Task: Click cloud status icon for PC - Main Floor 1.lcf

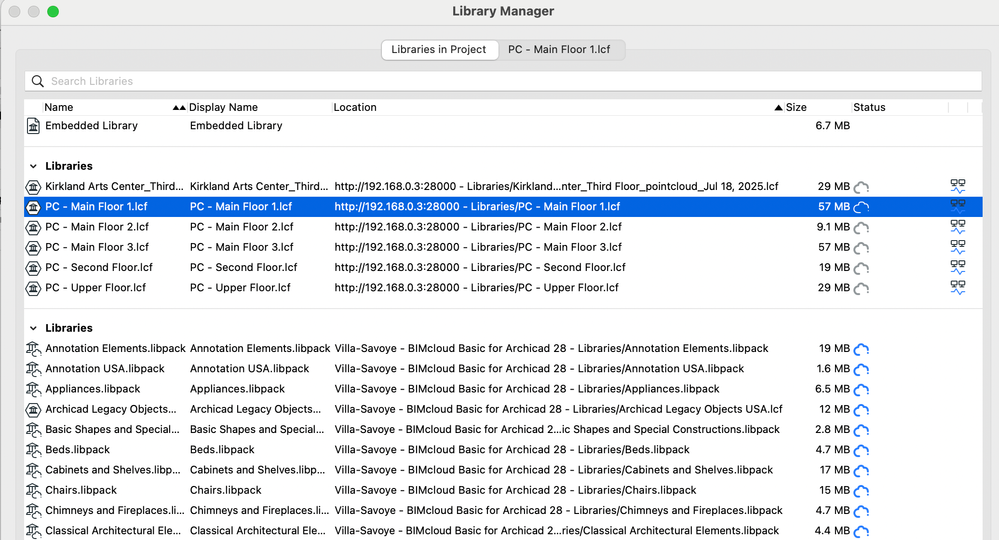Action: (861, 207)
